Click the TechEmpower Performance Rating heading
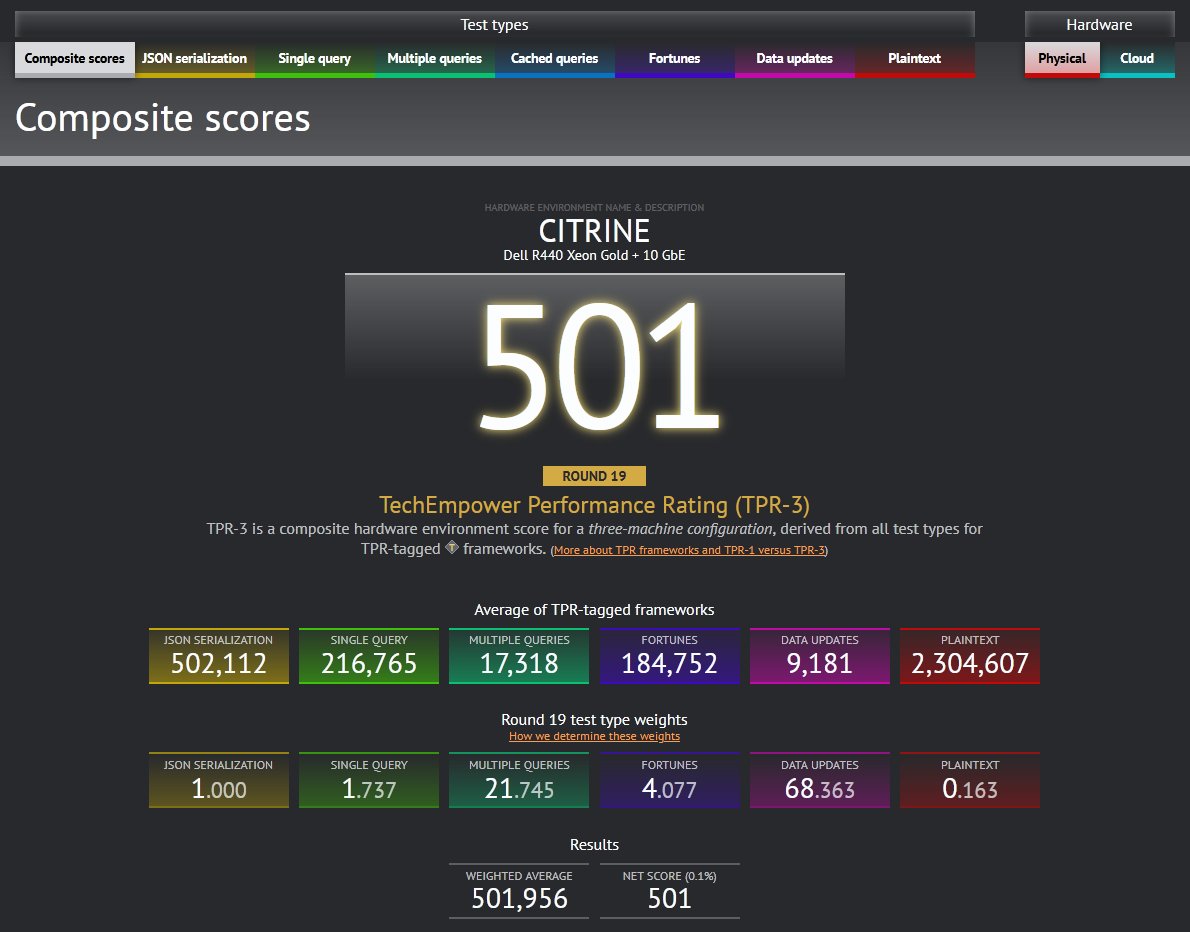The height and width of the screenshot is (932, 1190). click(594, 505)
